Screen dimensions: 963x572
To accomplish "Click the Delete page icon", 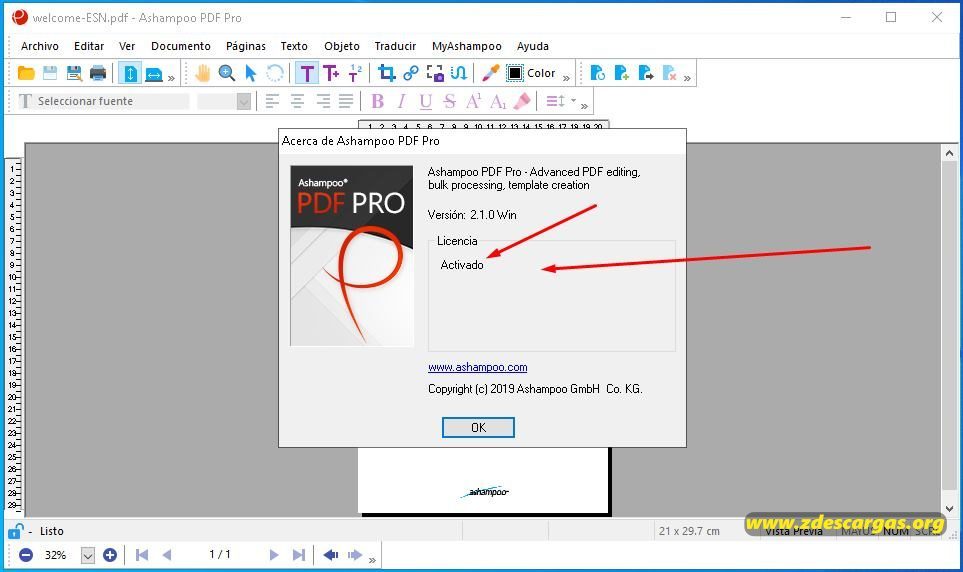I will (669, 73).
